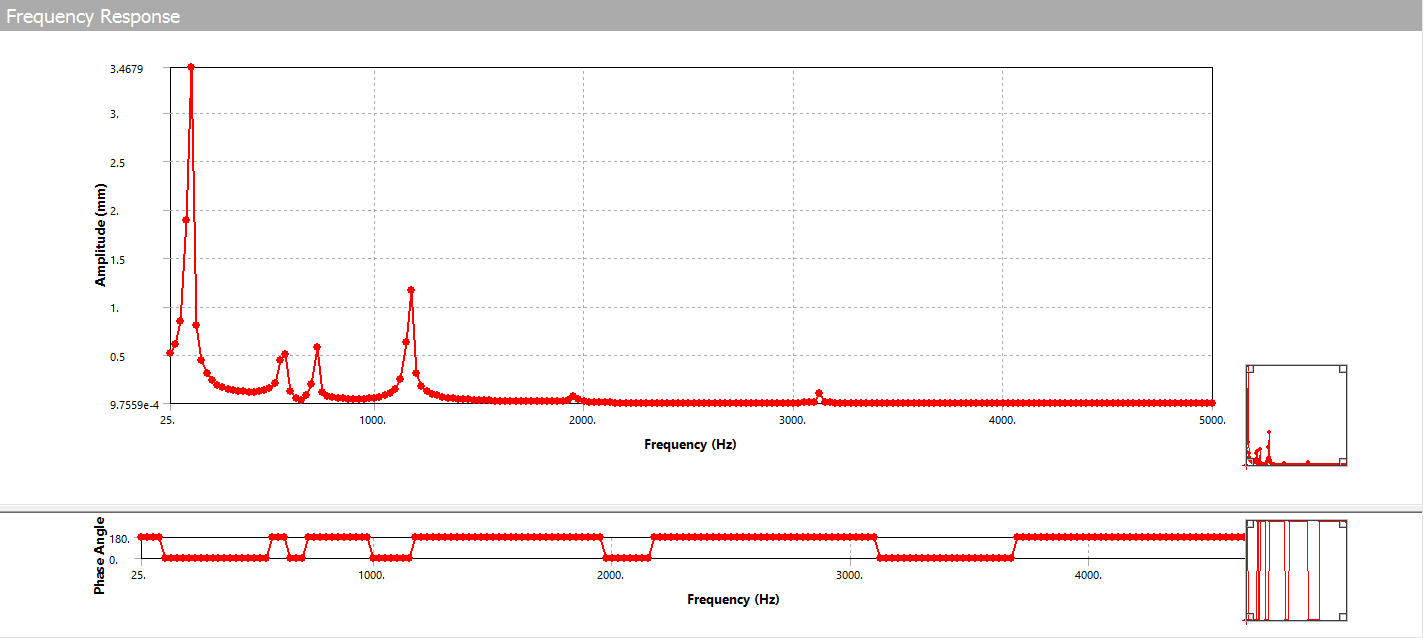Click the 5000. tick on amplitude frequency axis
Image resolution: width=1424 pixels, height=638 pixels.
coord(1212,420)
